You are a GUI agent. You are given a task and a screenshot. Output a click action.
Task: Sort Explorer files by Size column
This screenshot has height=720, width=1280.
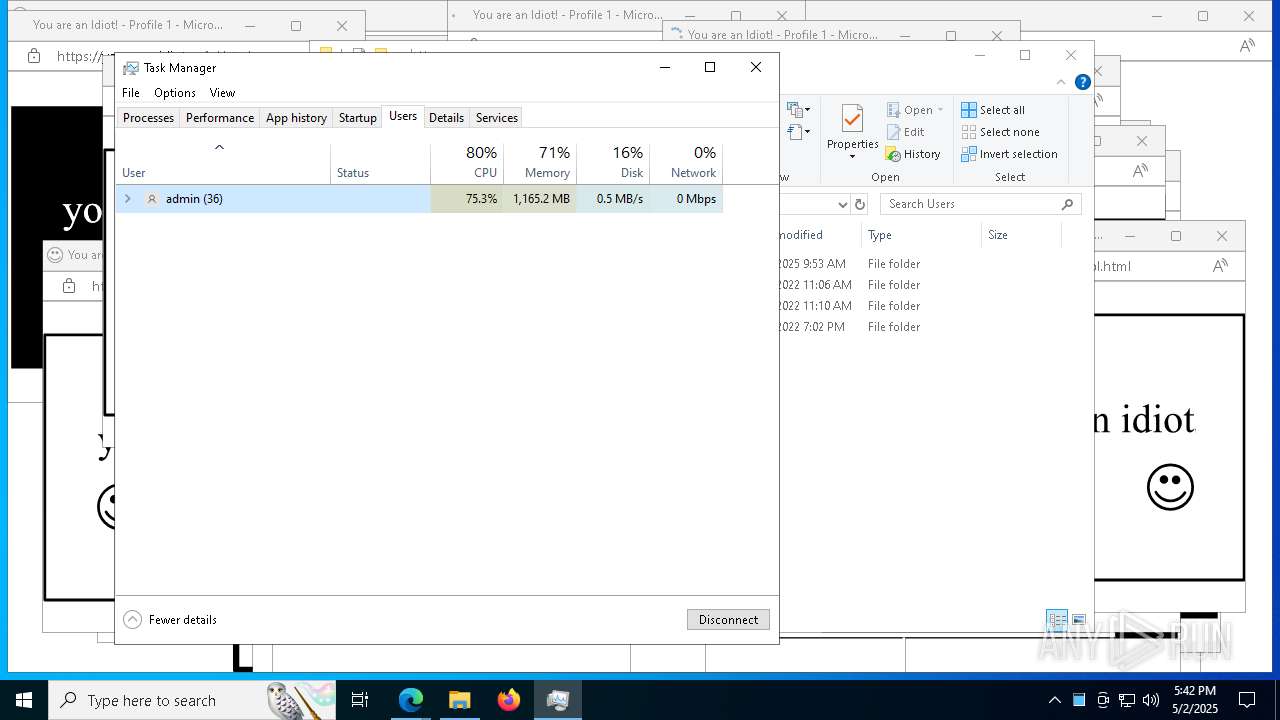(x=1020, y=235)
